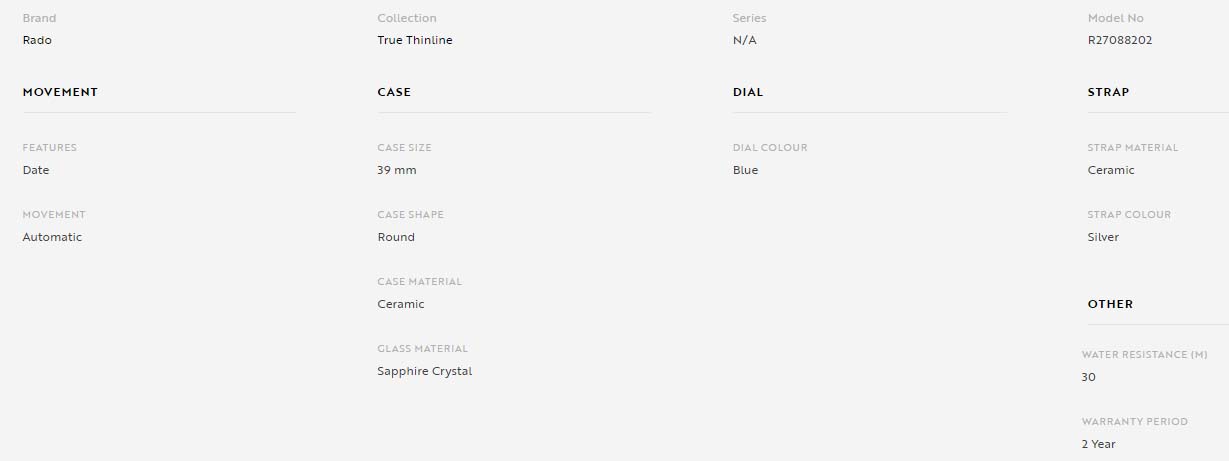Click the STRAP section heading
Viewport: 1229px width, 461px height.
pyautogui.click(x=1108, y=92)
